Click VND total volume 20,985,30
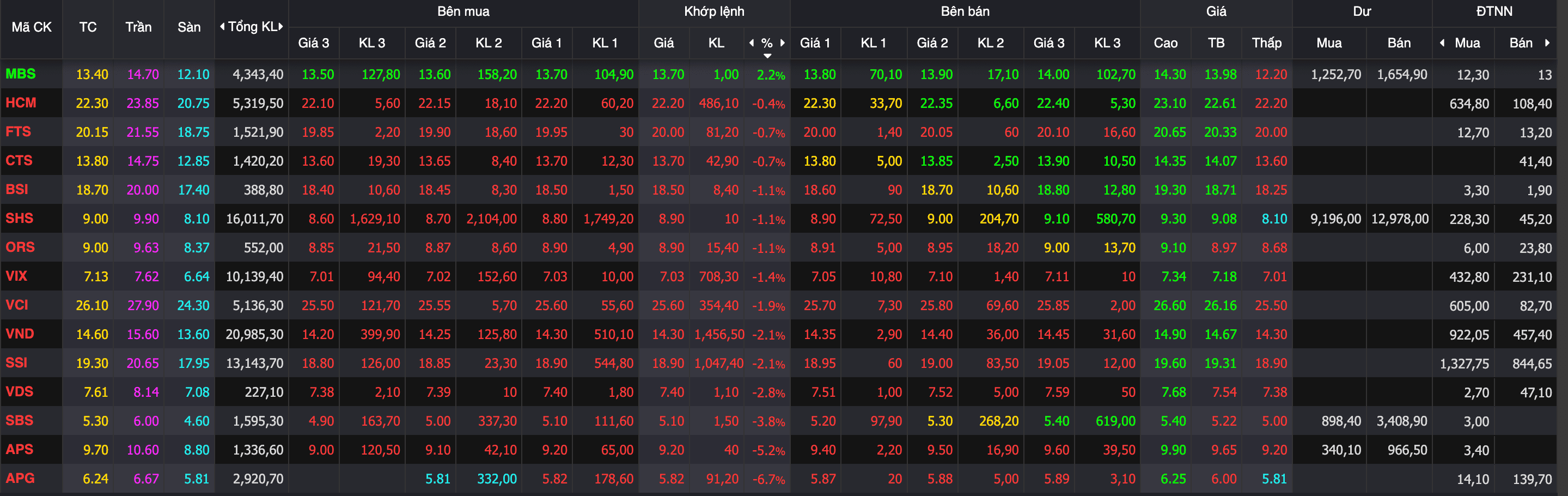This screenshot has width=1568, height=496. 254,335
